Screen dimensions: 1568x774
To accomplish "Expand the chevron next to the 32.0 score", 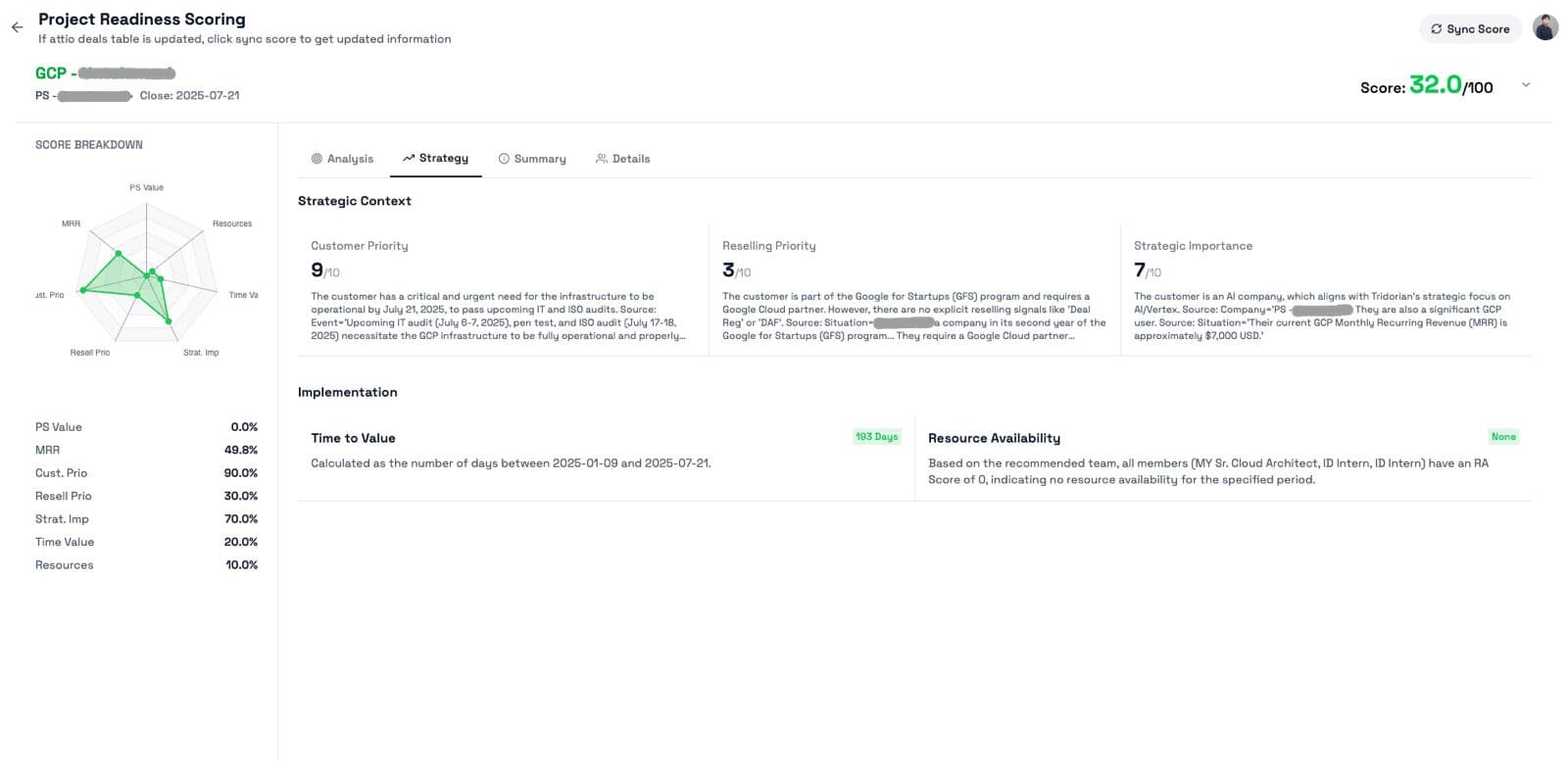I will (x=1526, y=84).
